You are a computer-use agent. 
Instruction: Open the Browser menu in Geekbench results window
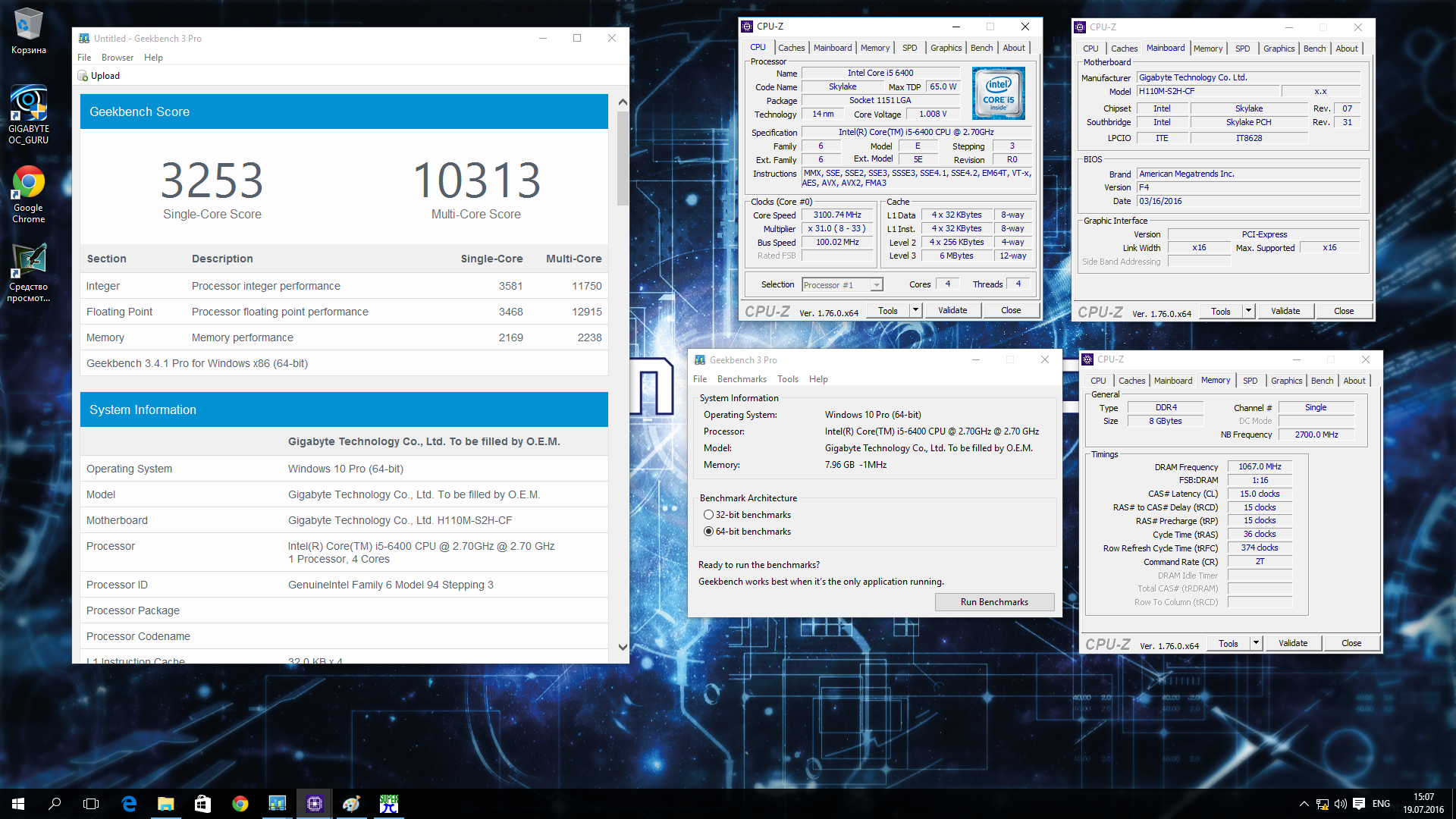click(x=118, y=58)
